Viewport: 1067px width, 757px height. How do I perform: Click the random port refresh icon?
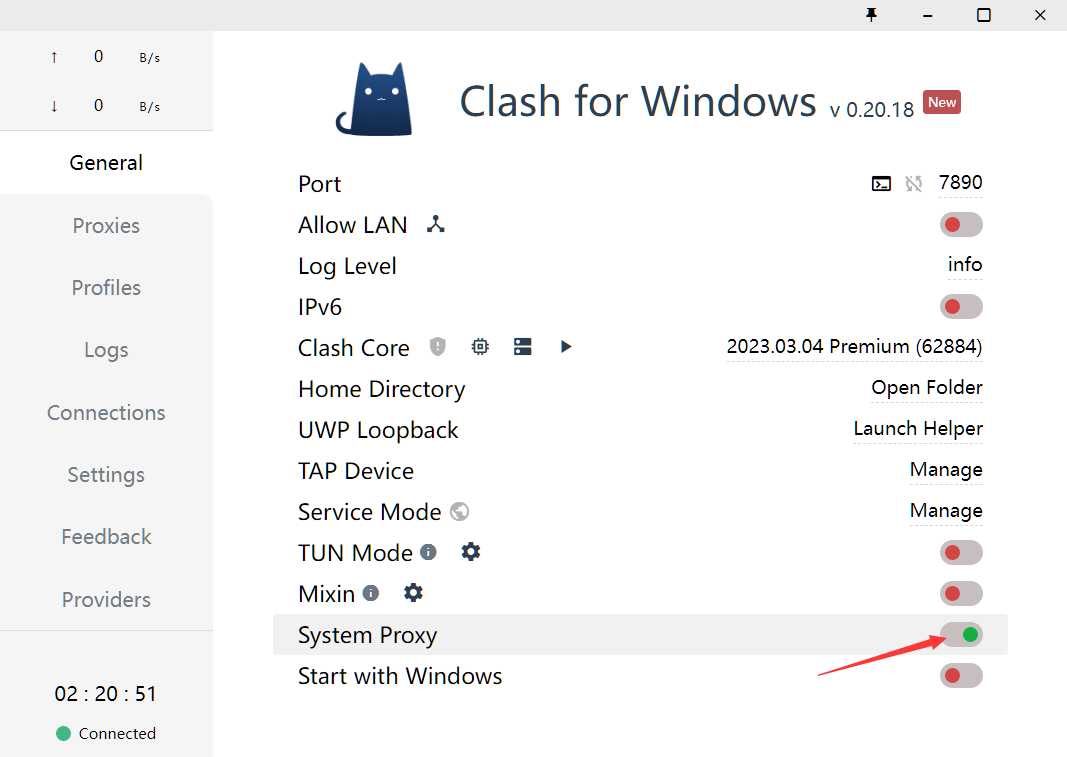[913, 183]
